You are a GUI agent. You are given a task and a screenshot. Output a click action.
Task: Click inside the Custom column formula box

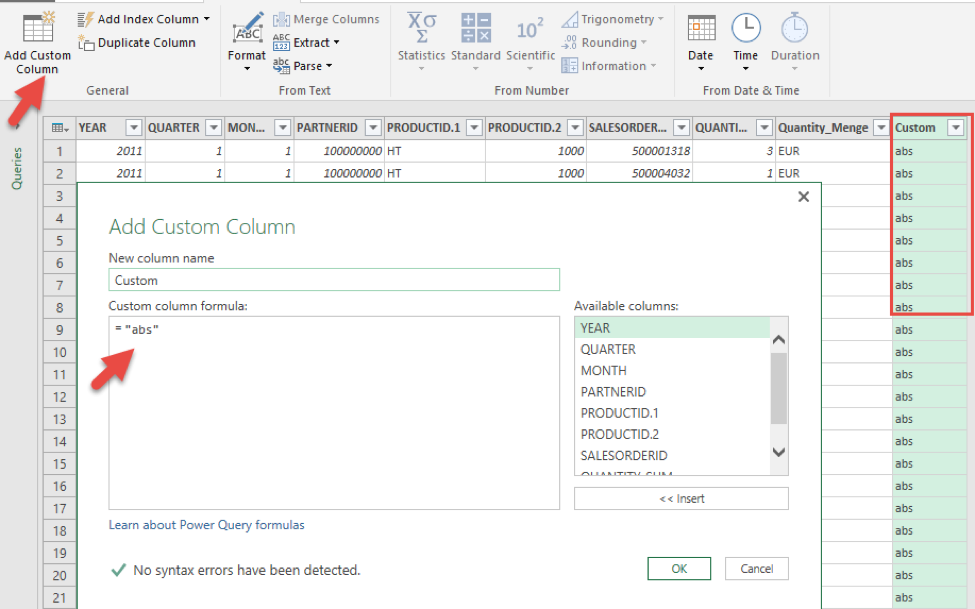click(334, 413)
